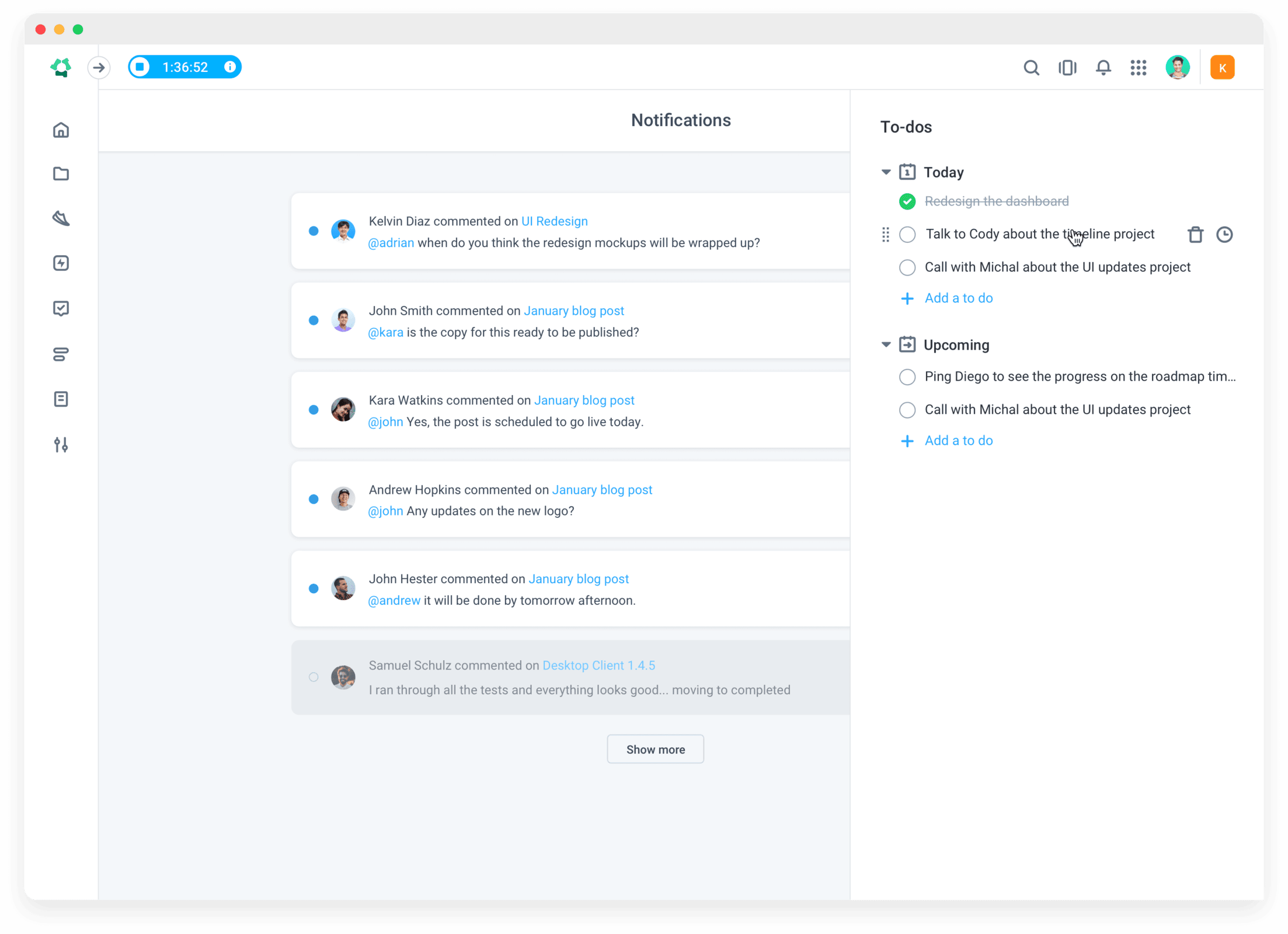Click the Today calendar icon
Viewport: 1288px width, 934px height.
[907, 172]
